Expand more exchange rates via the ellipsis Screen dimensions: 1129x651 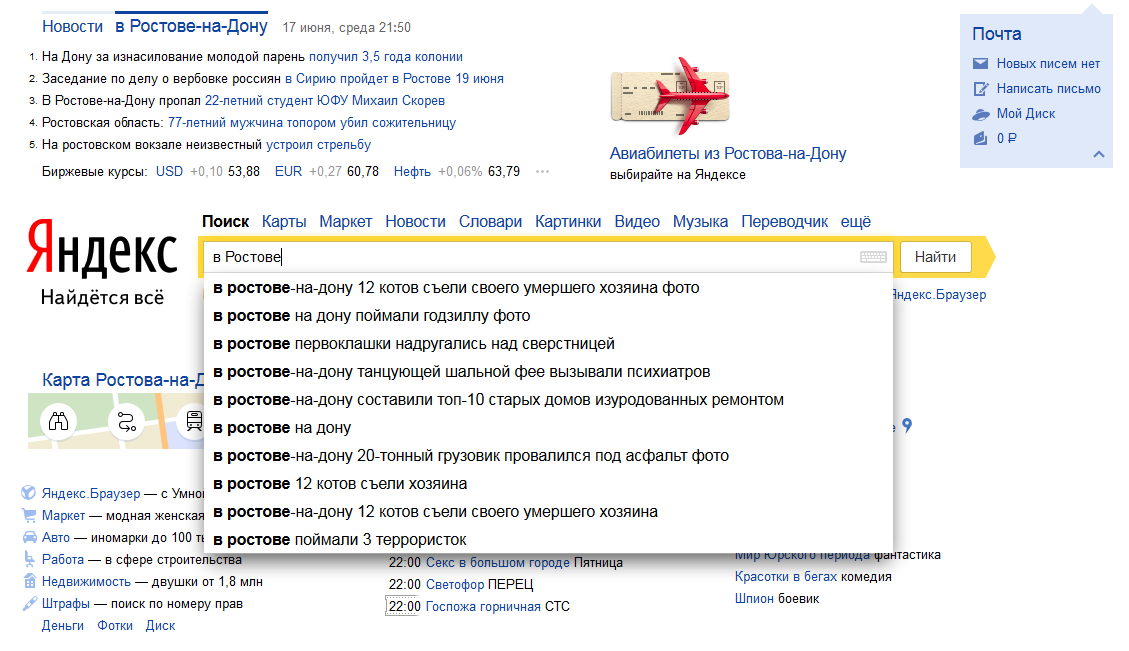point(542,171)
